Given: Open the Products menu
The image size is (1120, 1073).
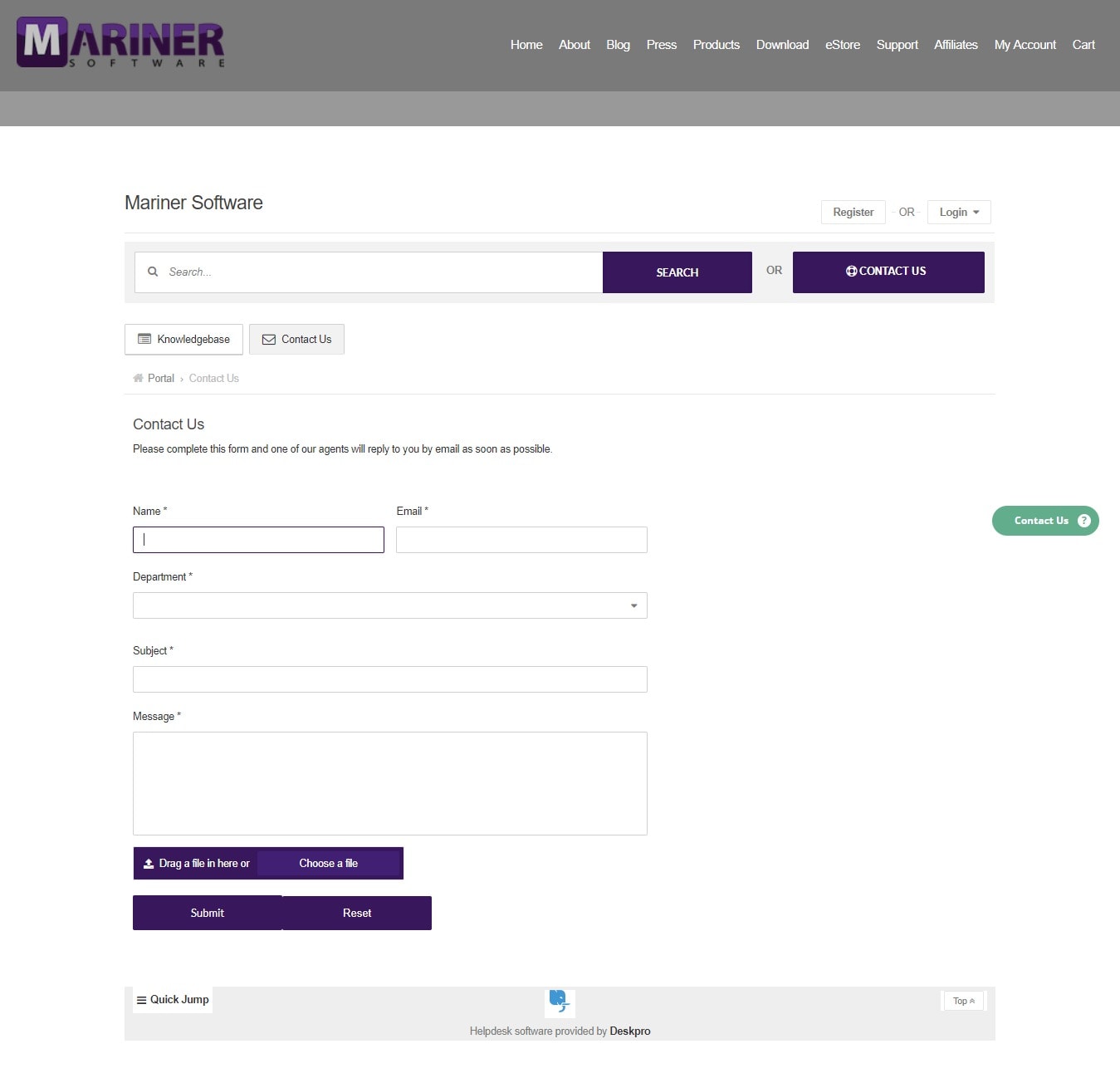Looking at the screenshot, I should 717,45.
